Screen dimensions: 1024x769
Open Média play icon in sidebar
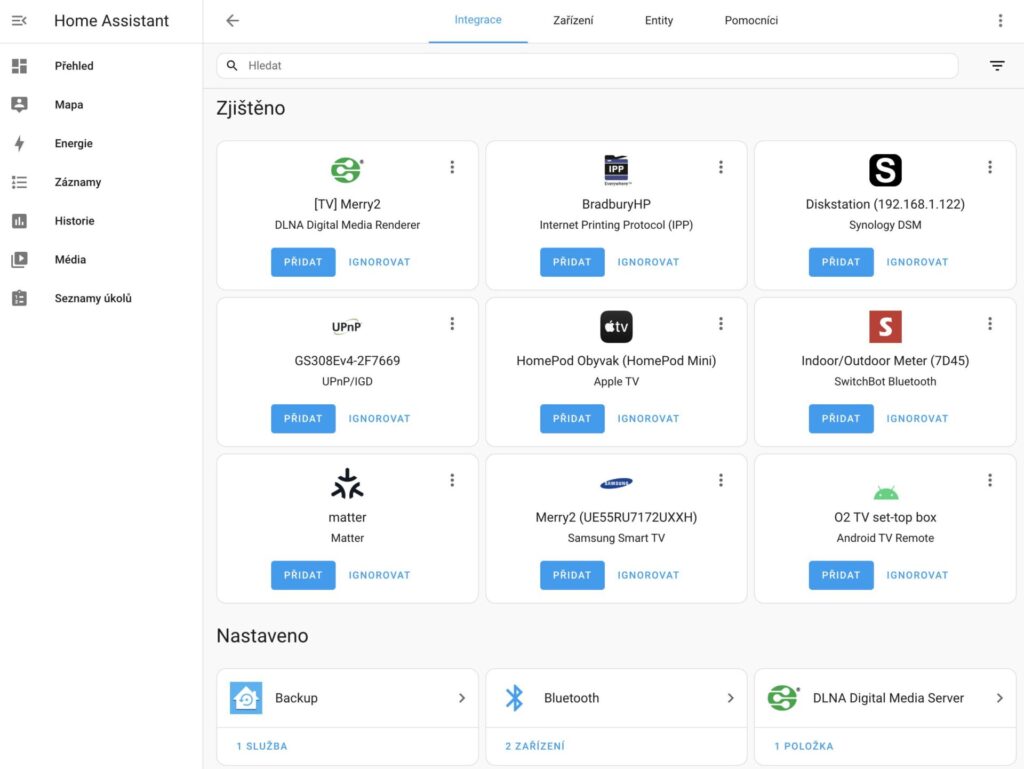(20, 259)
